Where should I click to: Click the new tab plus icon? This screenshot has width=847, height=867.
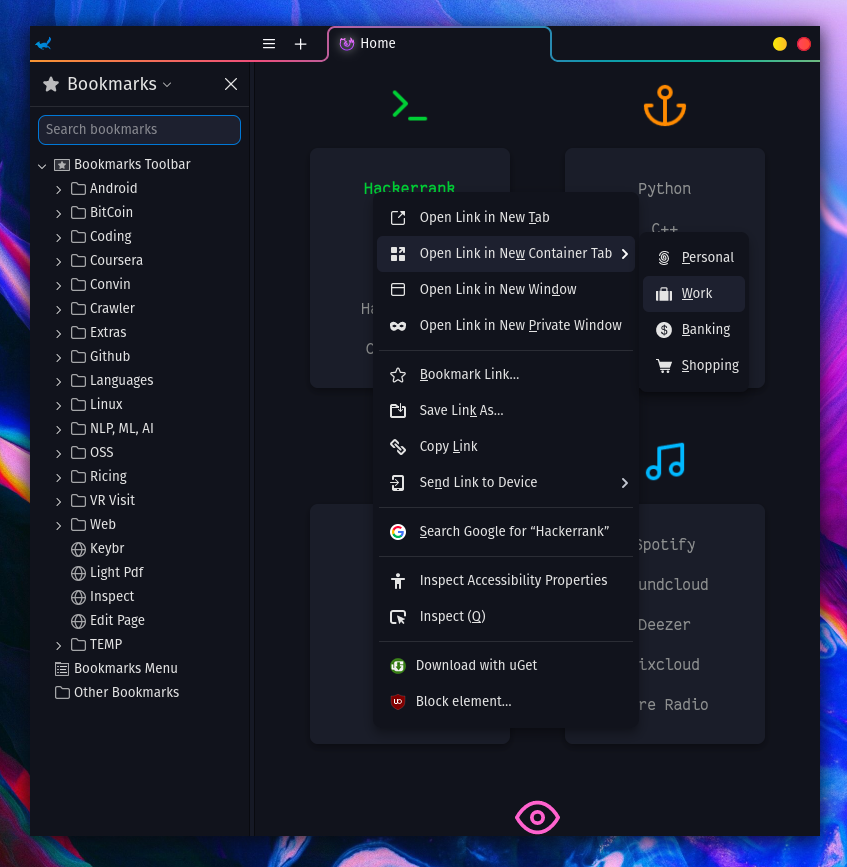pyautogui.click(x=300, y=44)
